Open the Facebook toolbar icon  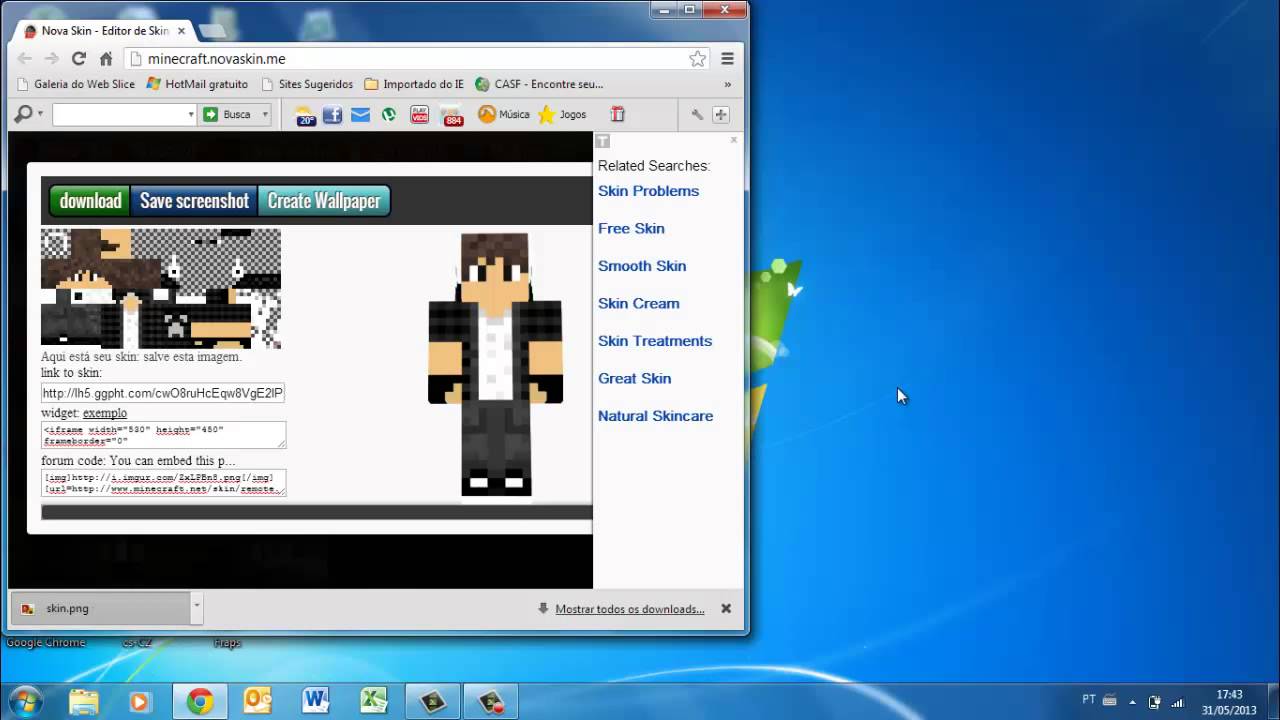[x=333, y=115]
